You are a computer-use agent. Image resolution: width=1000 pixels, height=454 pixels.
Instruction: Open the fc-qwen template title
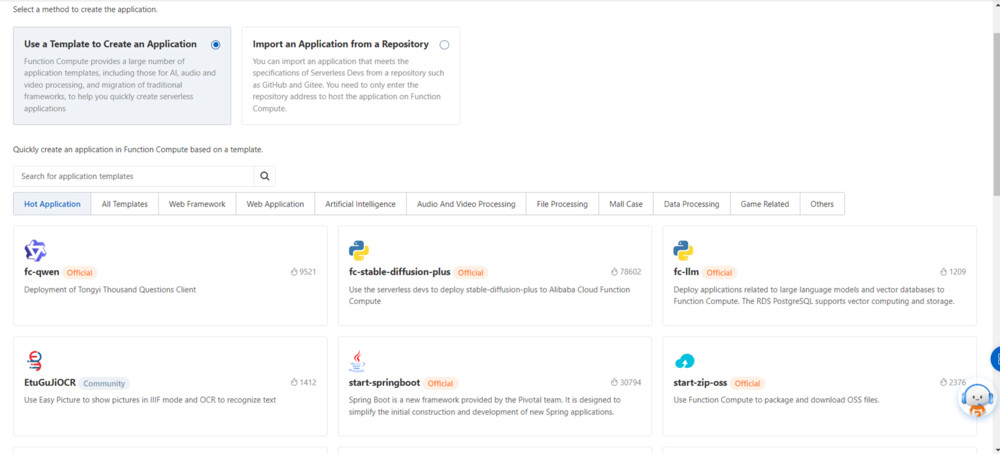[42, 272]
